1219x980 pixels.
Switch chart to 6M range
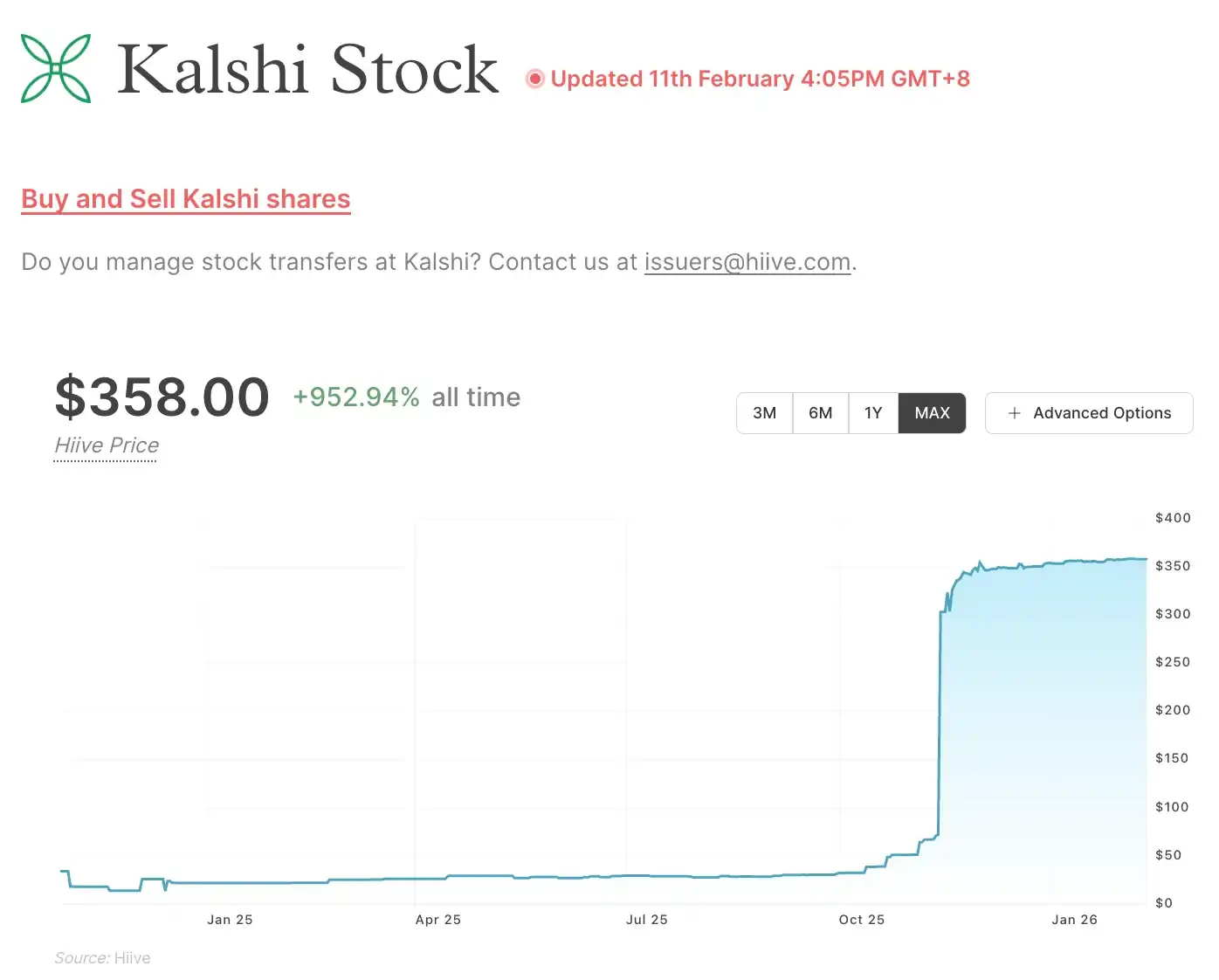click(820, 413)
